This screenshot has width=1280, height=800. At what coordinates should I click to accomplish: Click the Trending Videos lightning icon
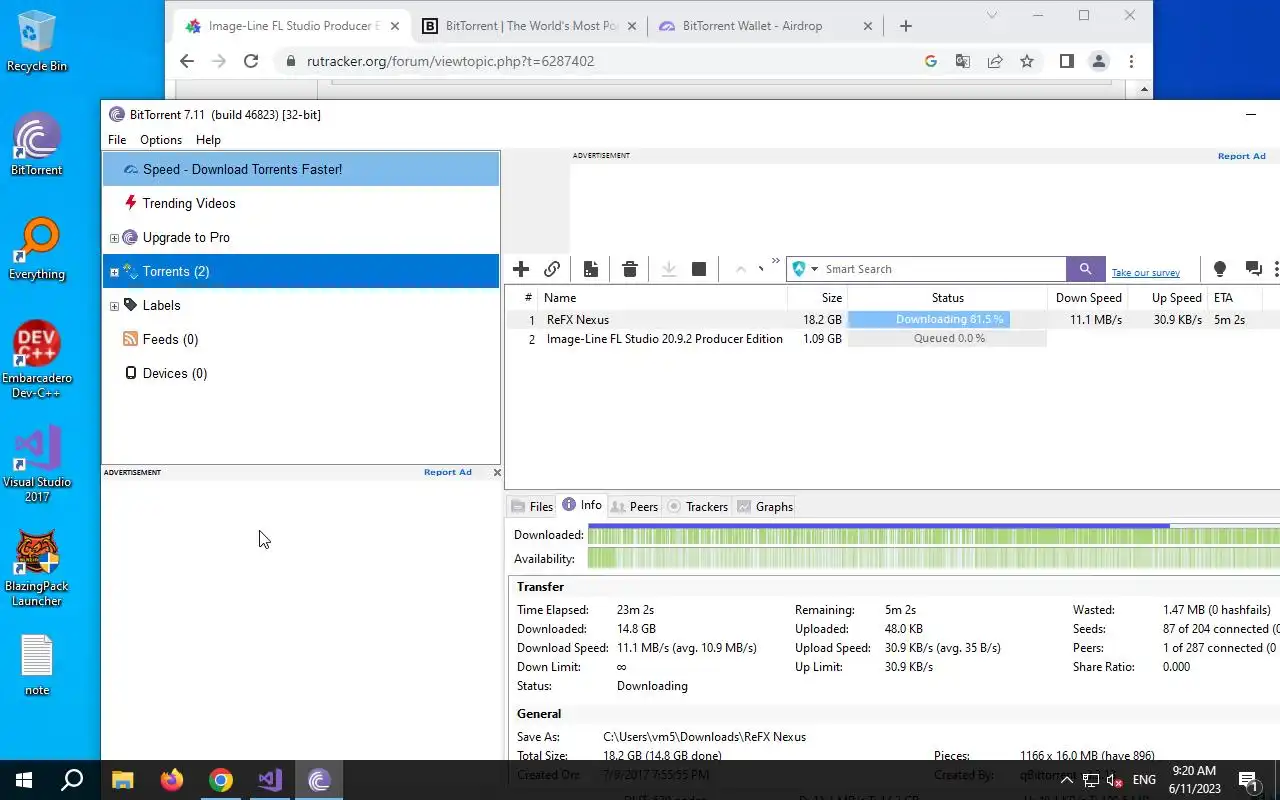point(130,203)
